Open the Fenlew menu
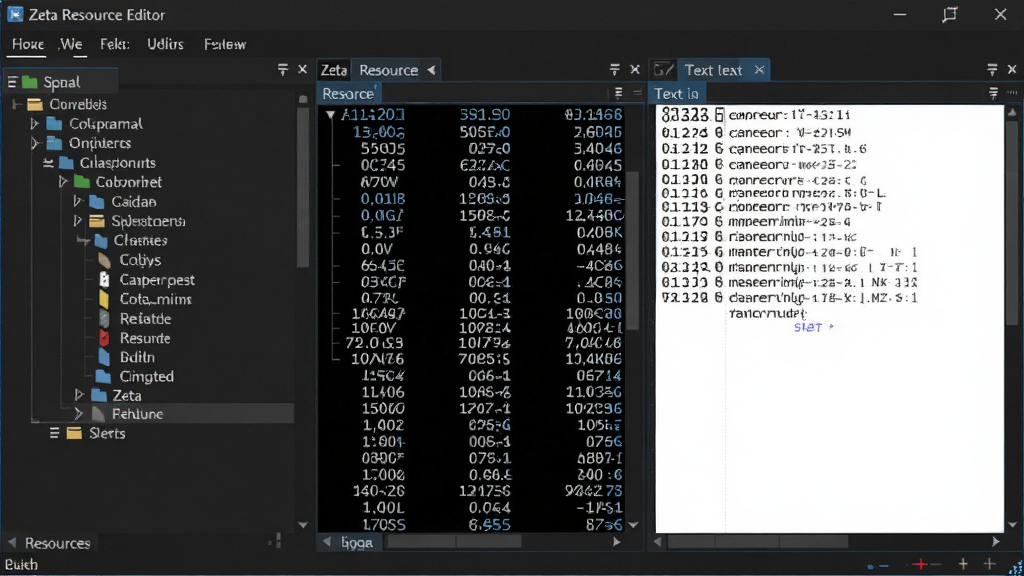1024x576 pixels. [x=225, y=44]
